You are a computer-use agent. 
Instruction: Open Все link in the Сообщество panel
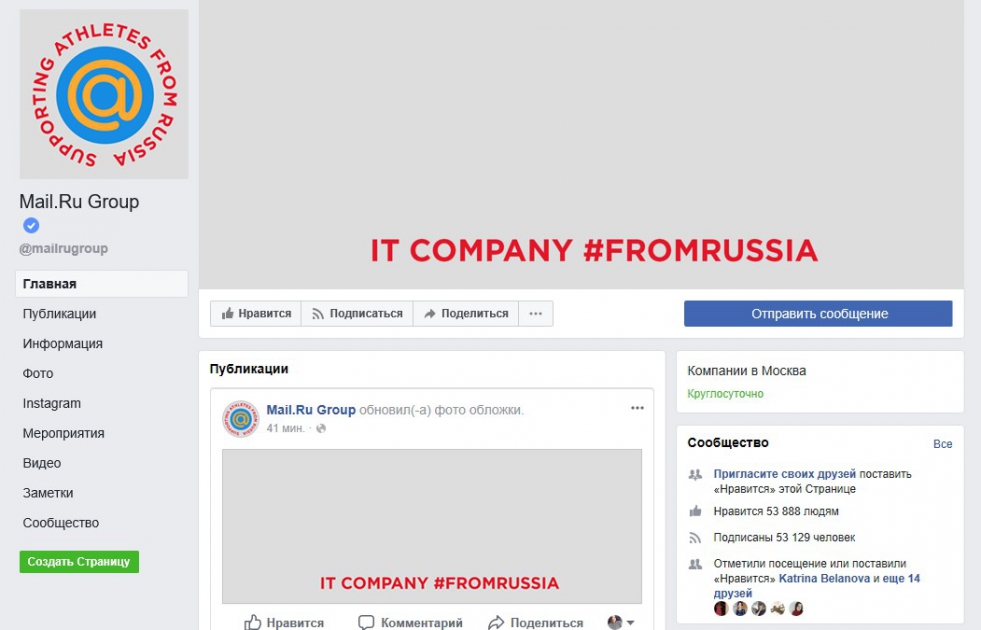(942, 444)
